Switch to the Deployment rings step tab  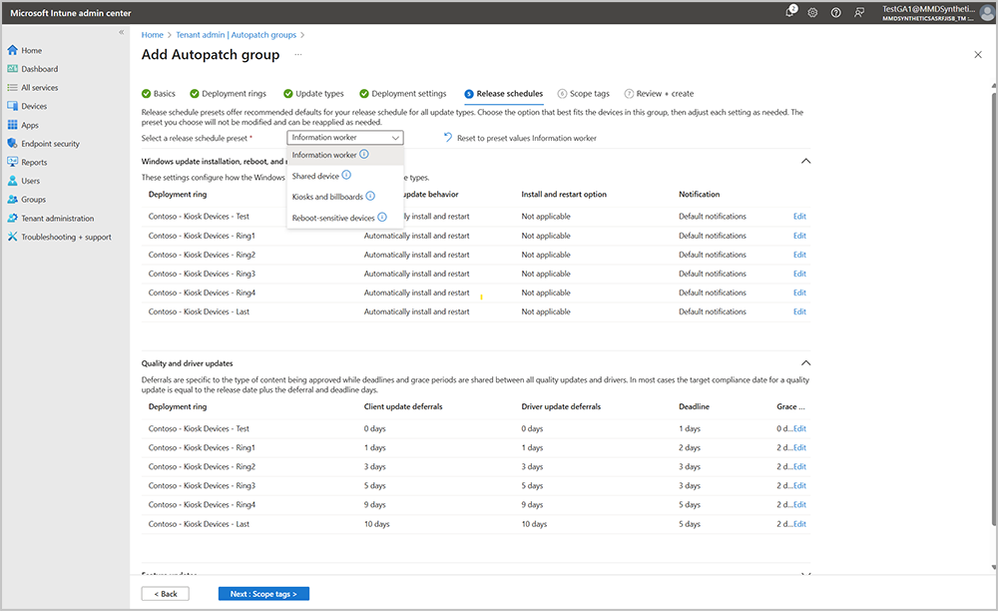(228, 94)
